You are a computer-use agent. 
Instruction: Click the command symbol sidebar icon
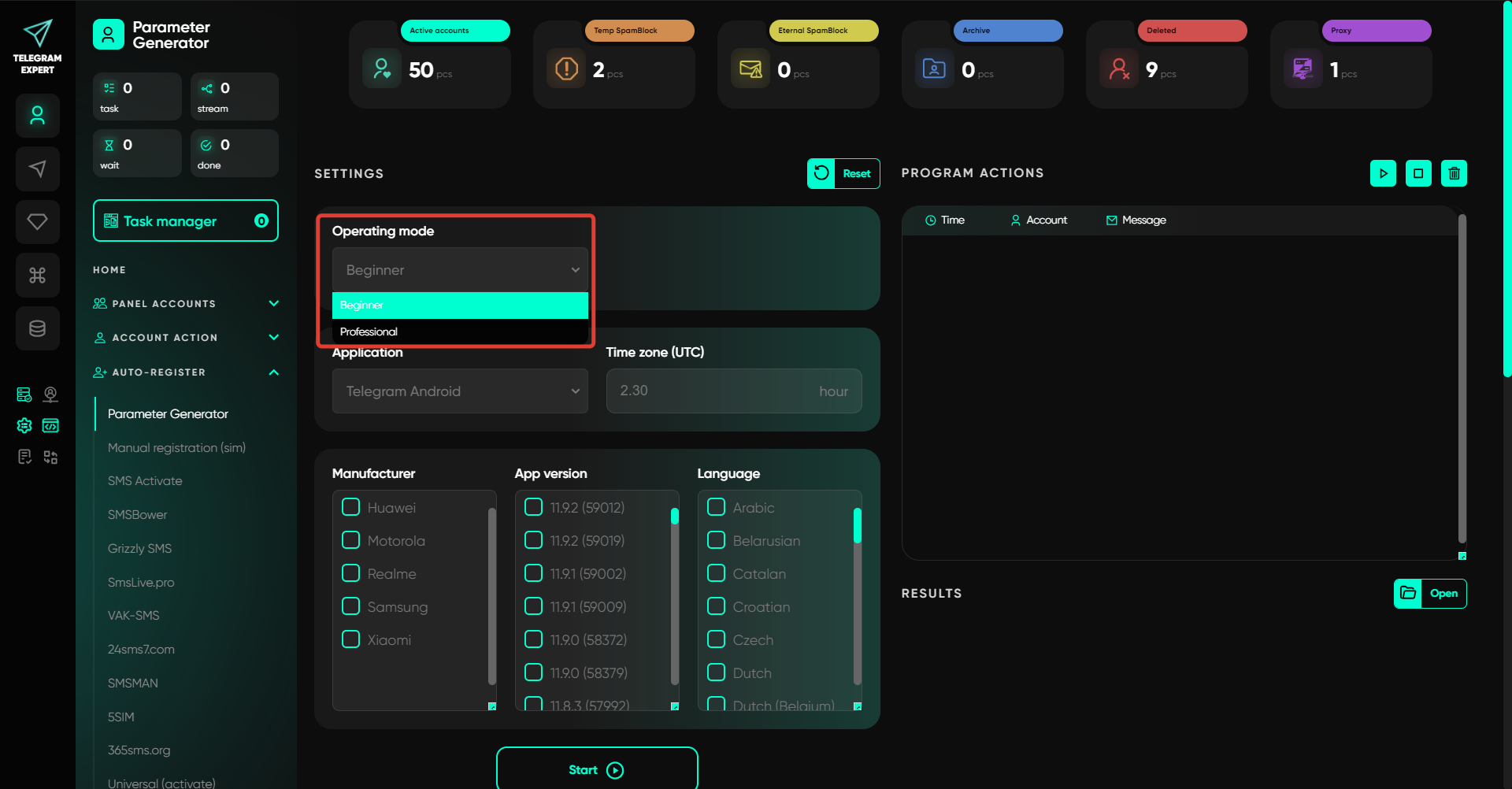coord(37,275)
